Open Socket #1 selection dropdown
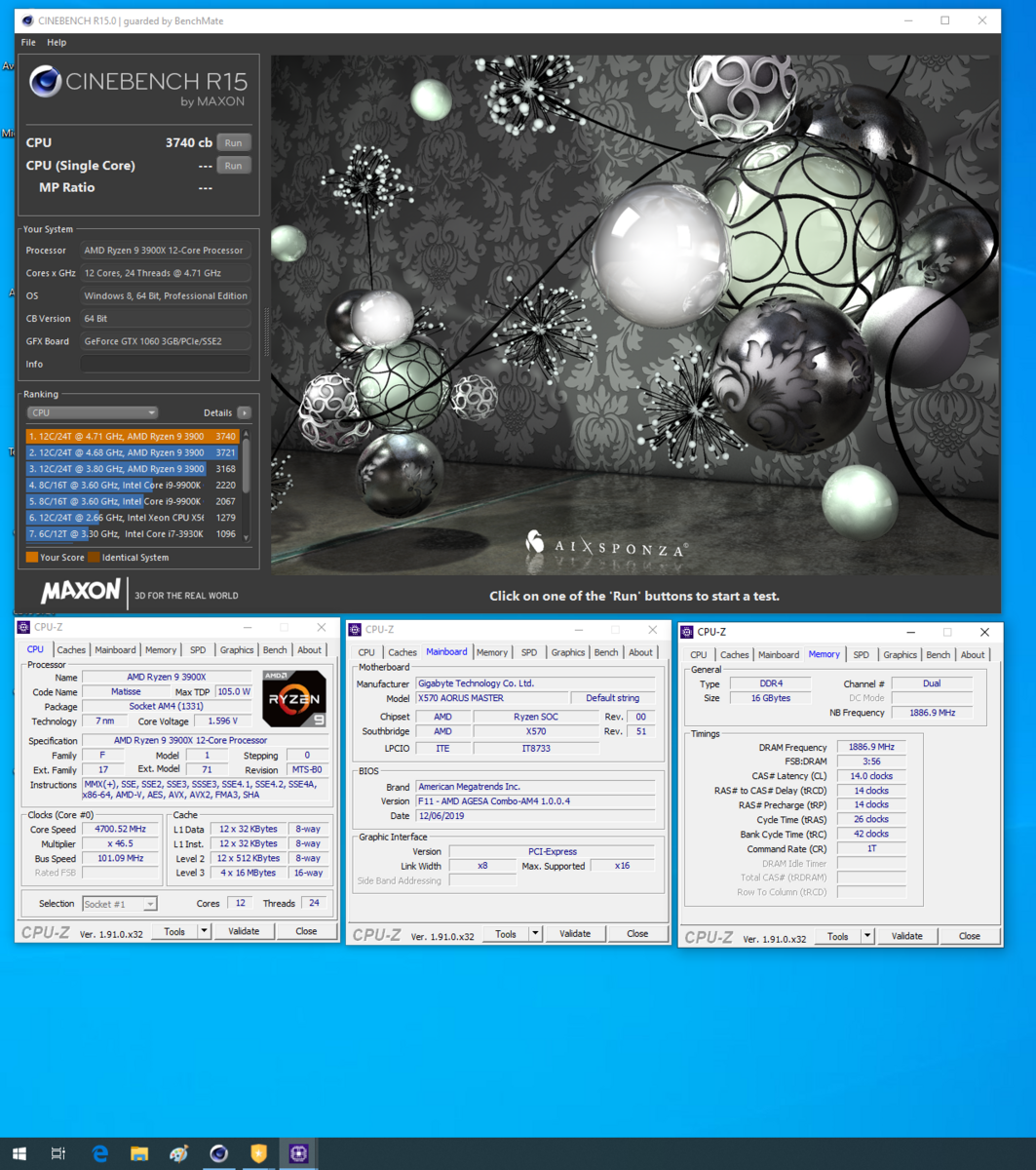 pyautogui.click(x=120, y=904)
